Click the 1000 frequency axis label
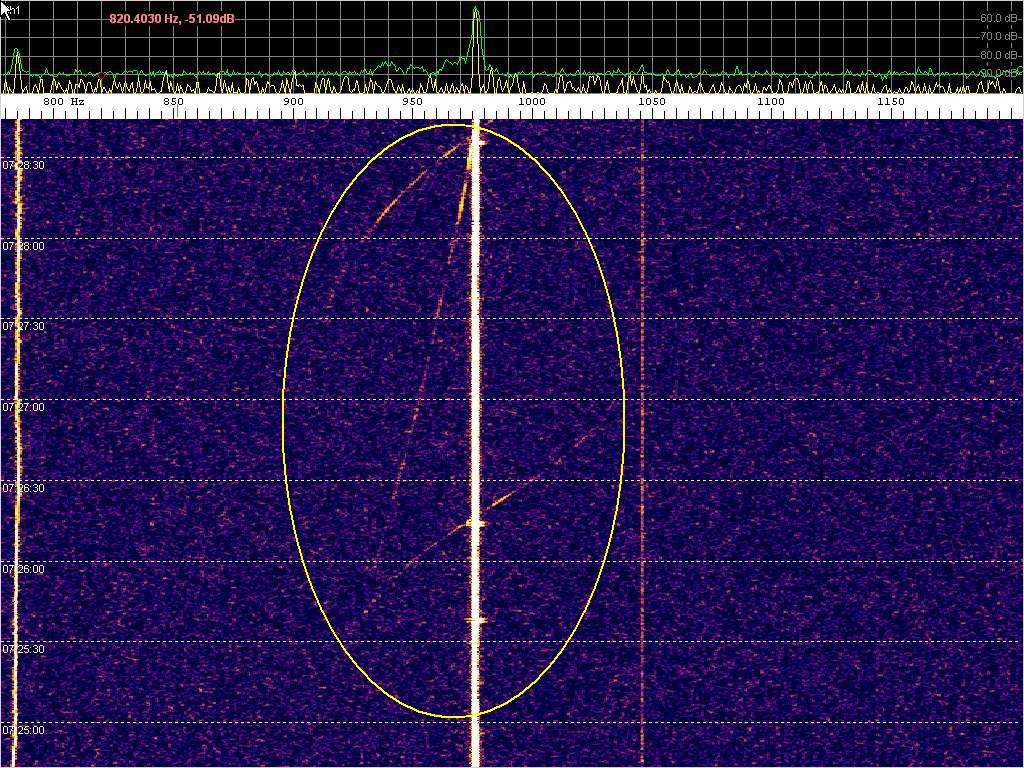1024x768 pixels. (531, 102)
